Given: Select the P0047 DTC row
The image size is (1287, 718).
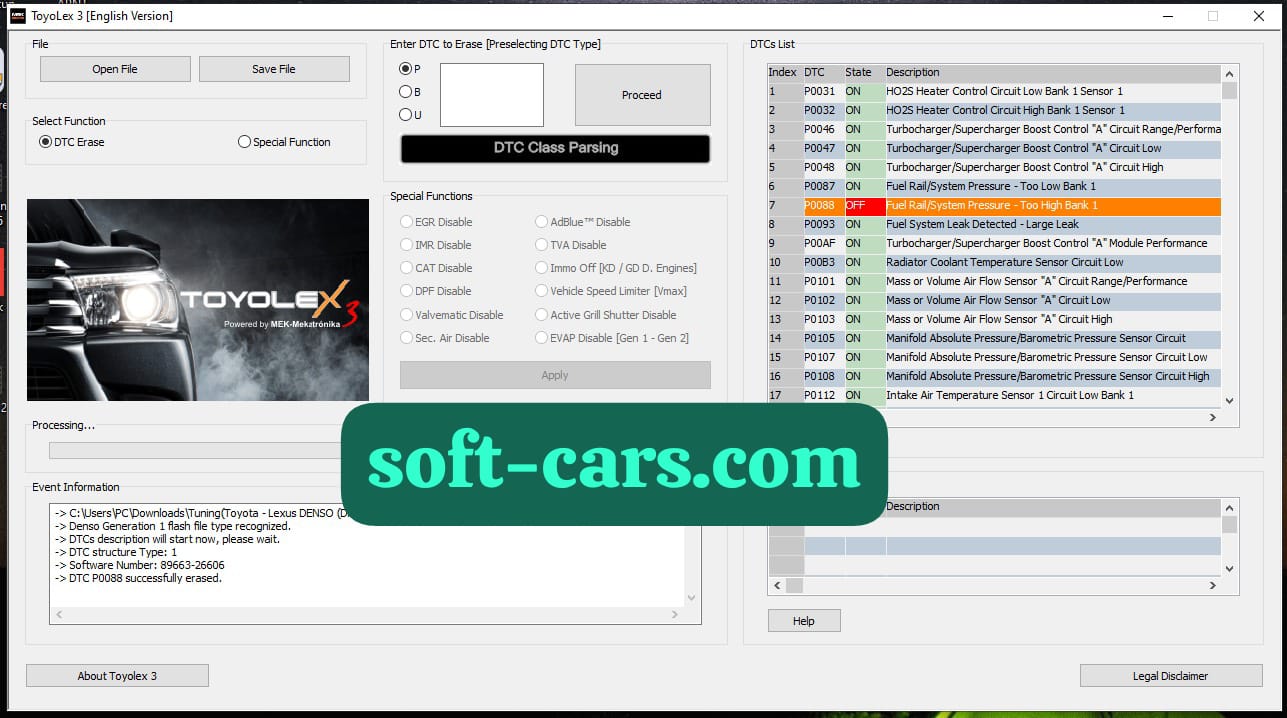Looking at the screenshot, I should (994, 148).
